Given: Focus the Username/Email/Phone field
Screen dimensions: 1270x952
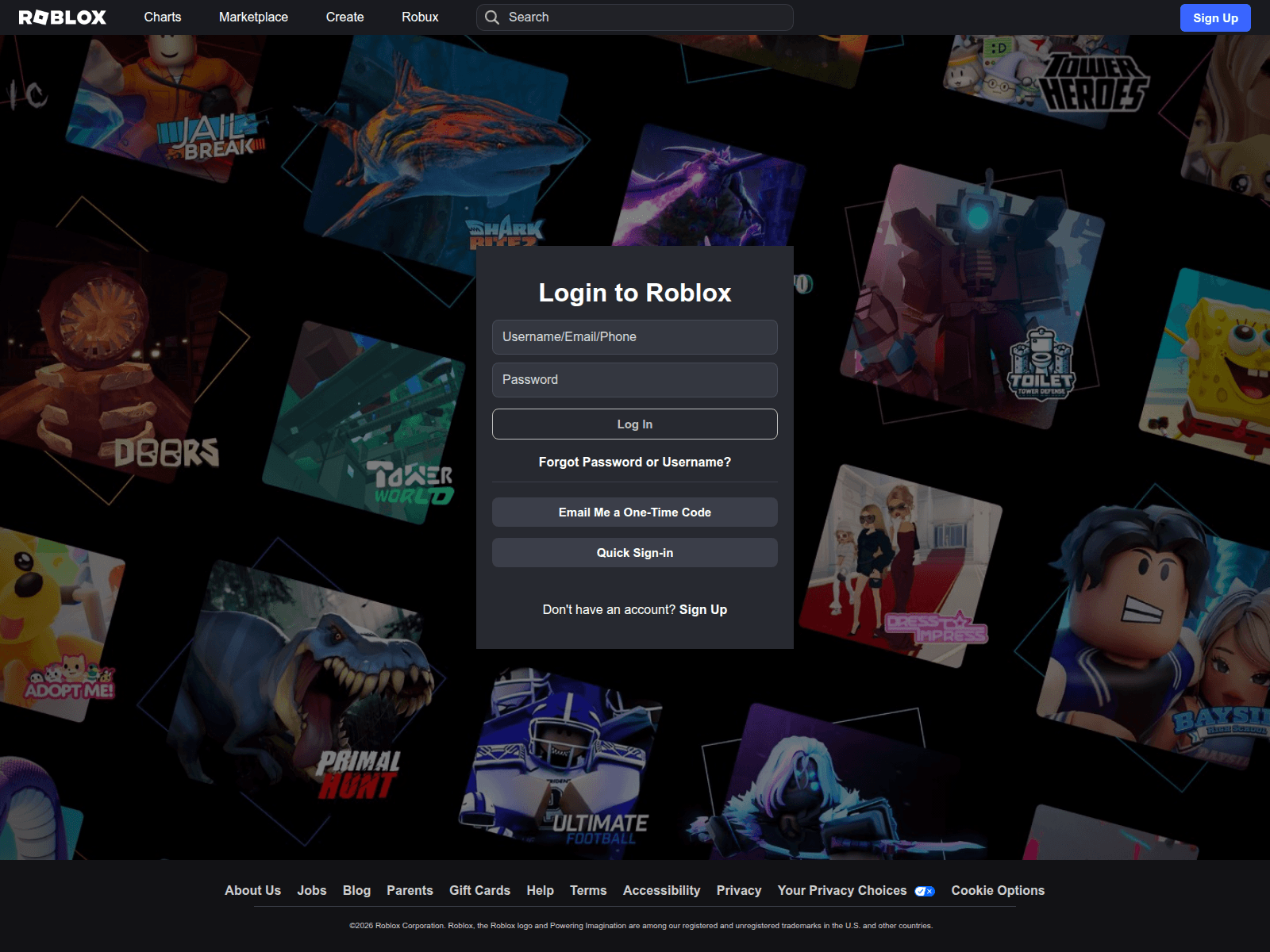Looking at the screenshot, I should (635, 337).
